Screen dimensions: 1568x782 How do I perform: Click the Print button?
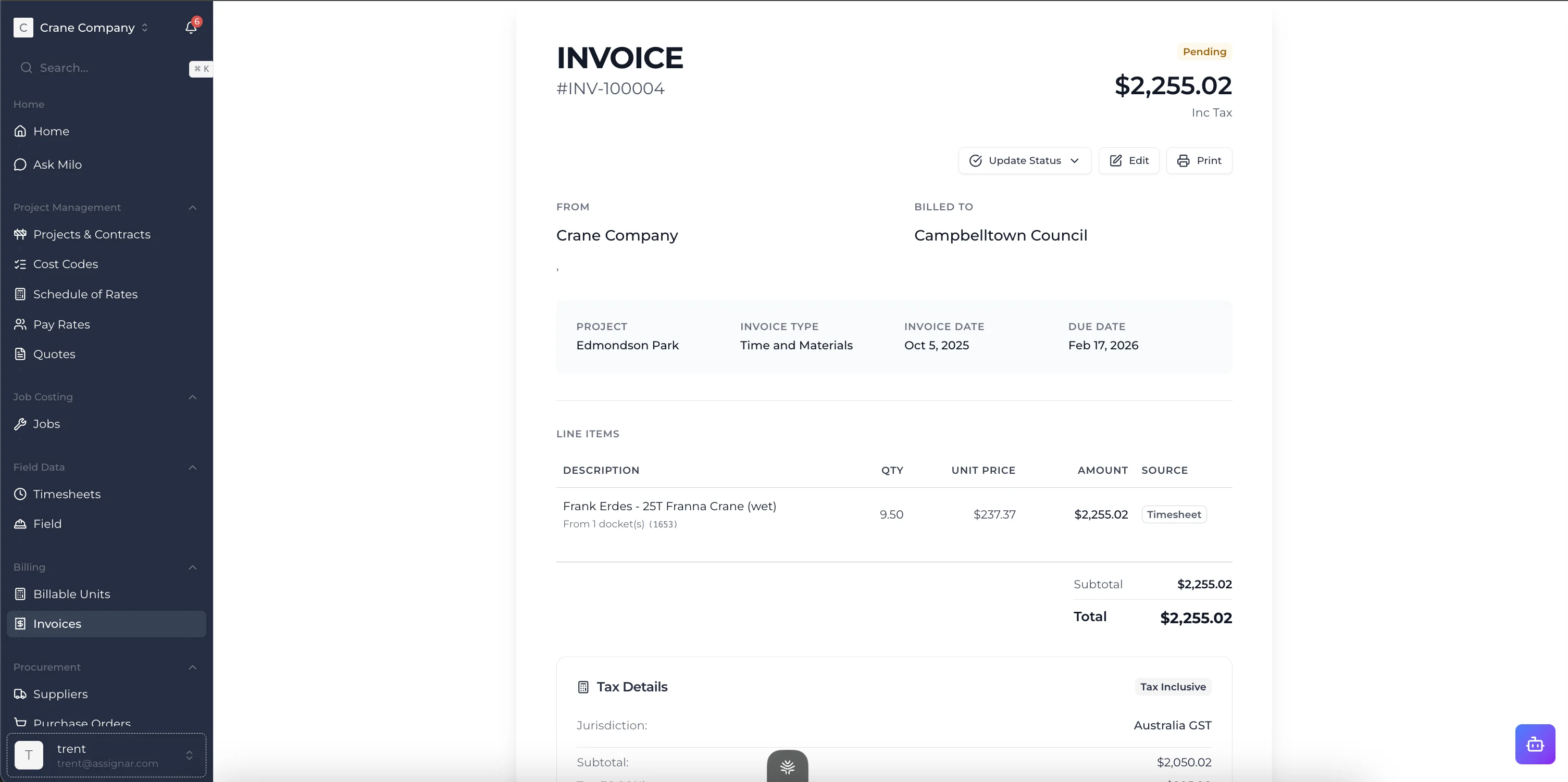click(x=1199, y=161)
